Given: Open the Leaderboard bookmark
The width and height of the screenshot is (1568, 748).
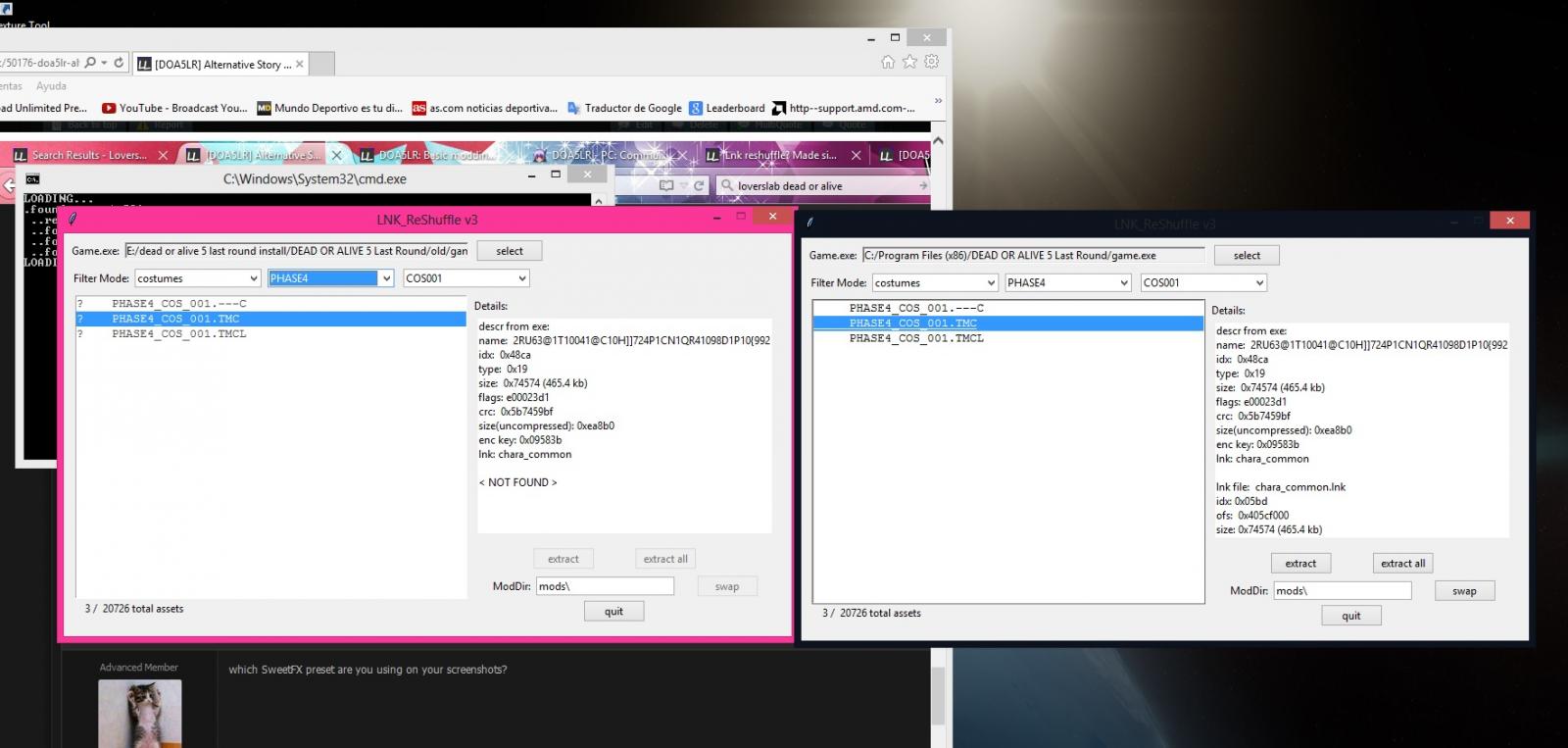Looking at the screenshot, I should (x=727, y=108).
